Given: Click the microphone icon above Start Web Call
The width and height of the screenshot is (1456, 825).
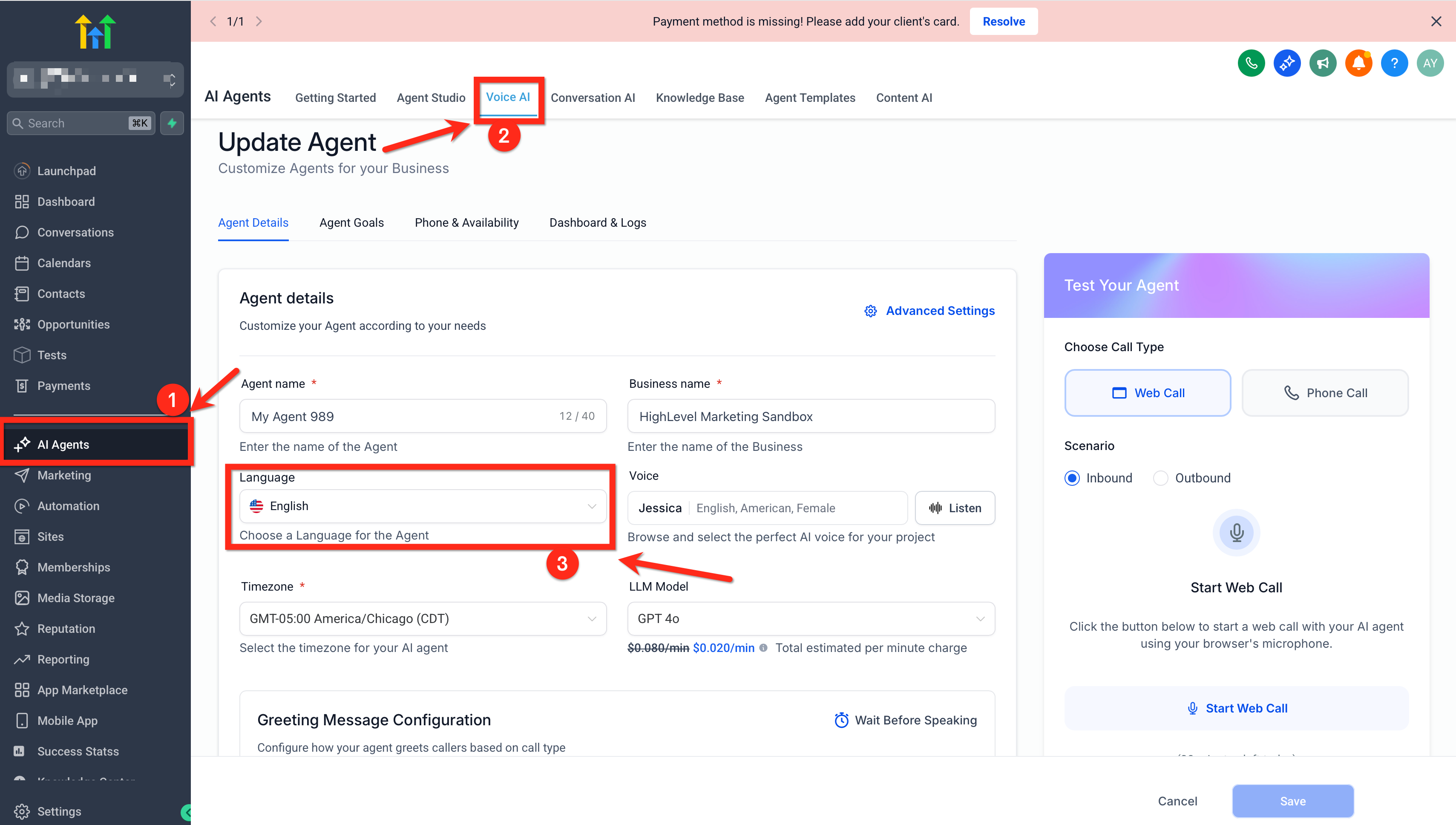Looking at the screenshot, I should tap(1236, 533).
